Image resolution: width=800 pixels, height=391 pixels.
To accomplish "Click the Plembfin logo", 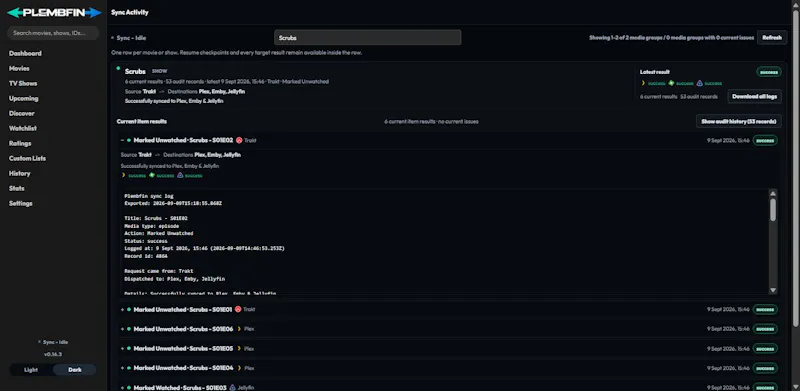I will point(54,13).
